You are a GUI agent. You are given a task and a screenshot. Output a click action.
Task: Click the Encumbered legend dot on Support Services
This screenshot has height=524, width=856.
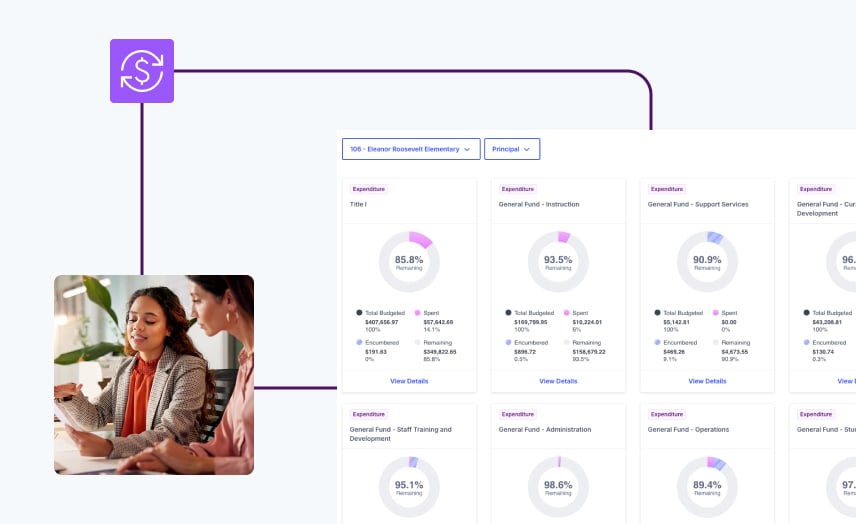tap(657, 342)
